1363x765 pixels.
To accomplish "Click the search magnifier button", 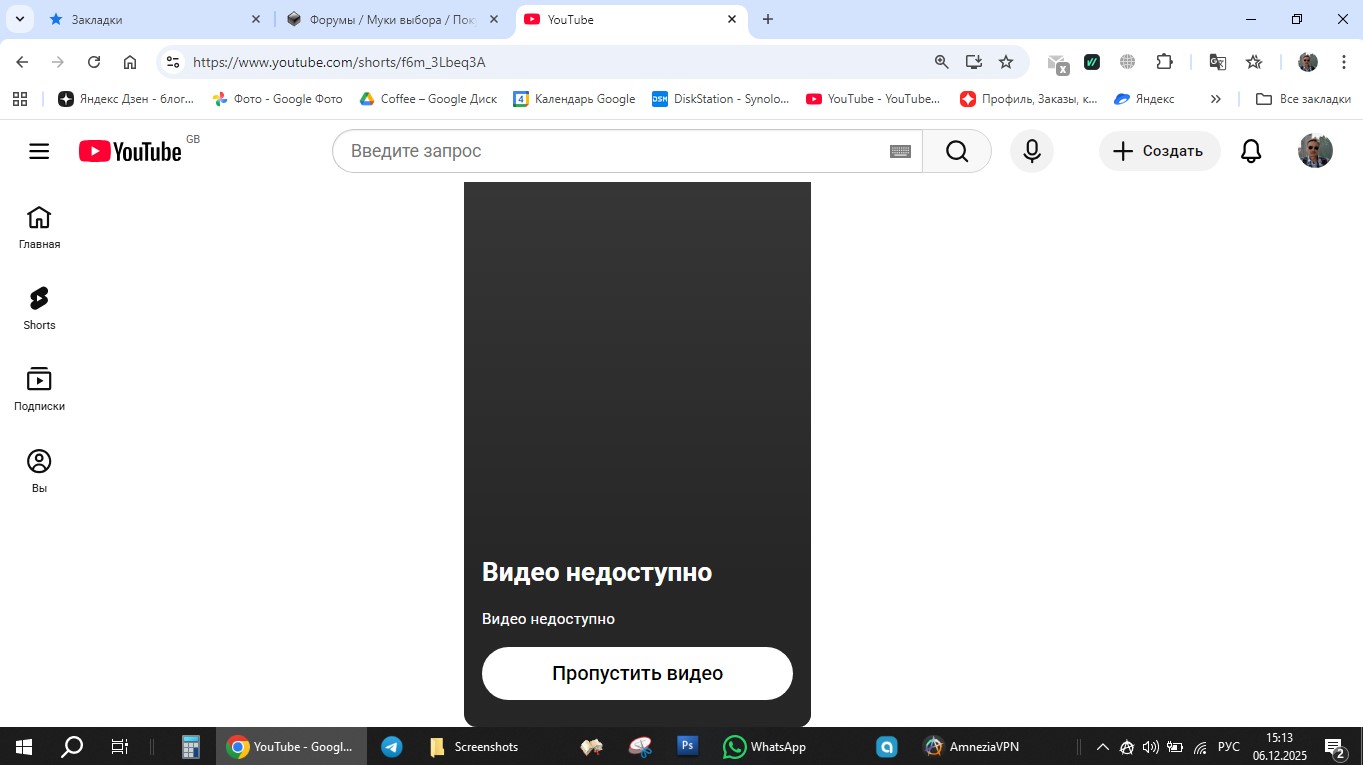I will click(956, 151).
